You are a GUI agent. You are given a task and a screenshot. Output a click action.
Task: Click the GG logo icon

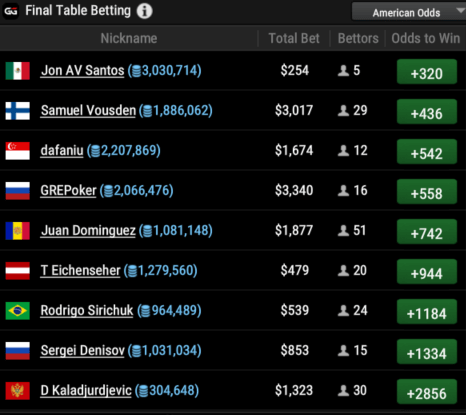tap(11, 11)
